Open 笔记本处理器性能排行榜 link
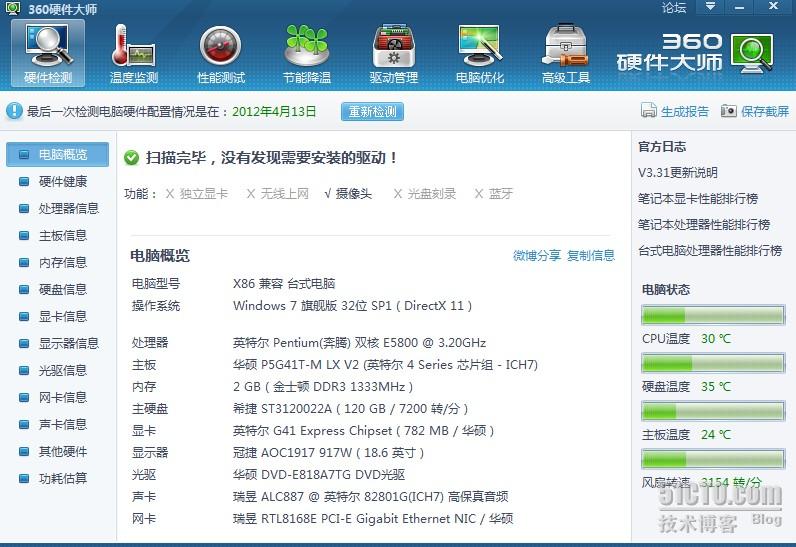 pyautogui.click(x=704, y=224)
